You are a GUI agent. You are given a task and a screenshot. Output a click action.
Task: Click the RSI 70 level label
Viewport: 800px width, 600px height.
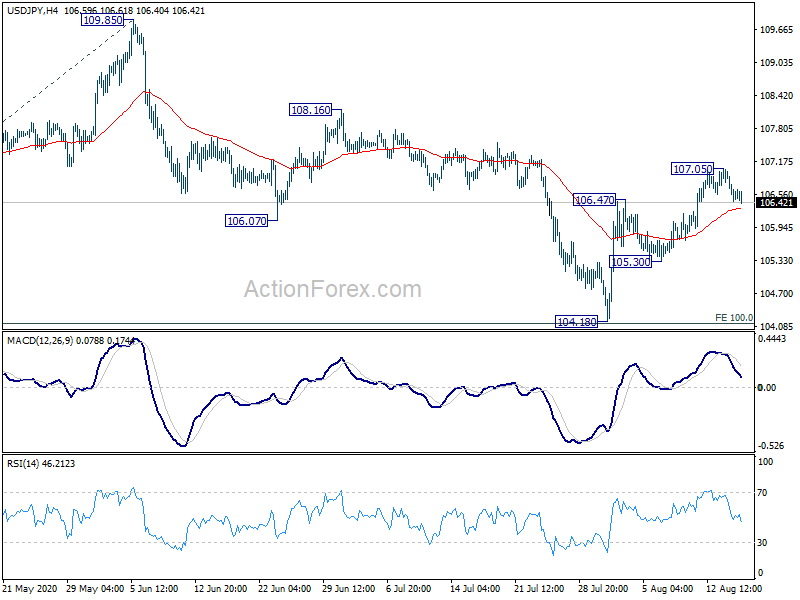762,493
